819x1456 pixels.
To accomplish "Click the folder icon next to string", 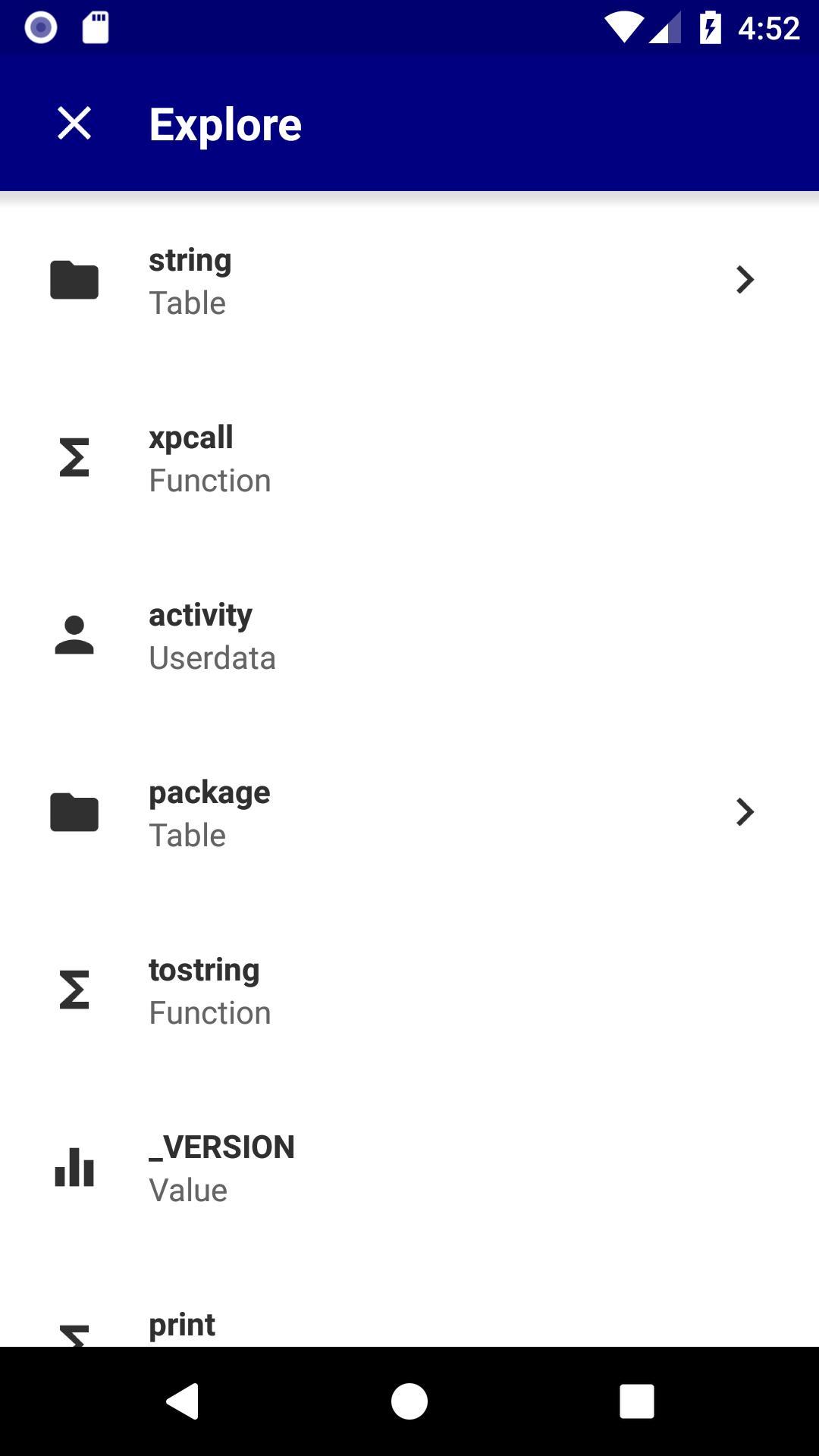I will tap(74, 281).
